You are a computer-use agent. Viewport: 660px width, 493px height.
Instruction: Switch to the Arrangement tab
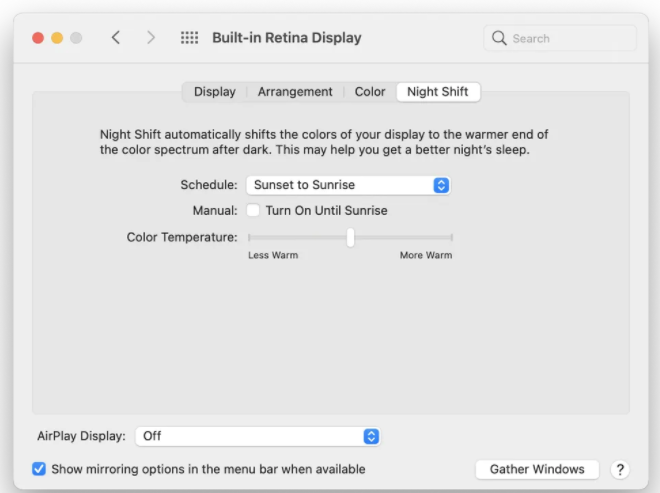(295, 92)
